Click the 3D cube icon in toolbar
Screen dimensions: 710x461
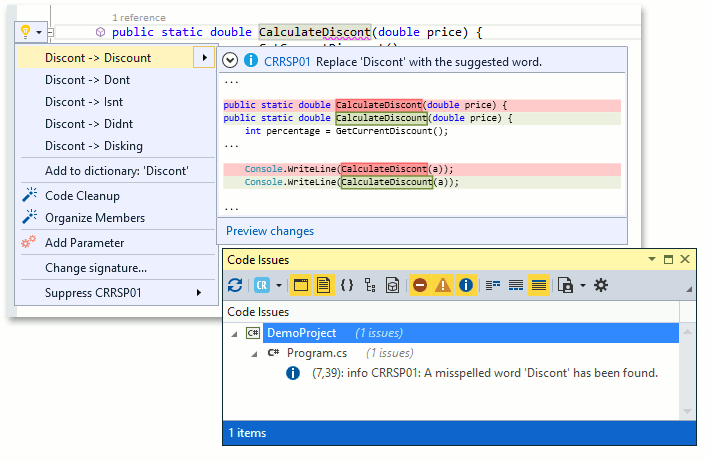click(x=394, y=285)
